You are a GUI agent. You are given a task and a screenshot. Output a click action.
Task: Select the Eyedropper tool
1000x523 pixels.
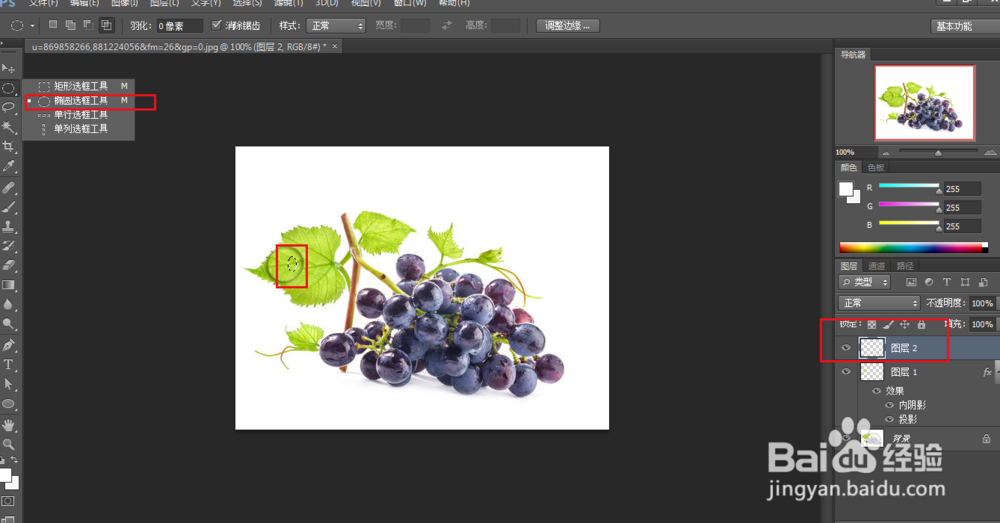[8, 166]
